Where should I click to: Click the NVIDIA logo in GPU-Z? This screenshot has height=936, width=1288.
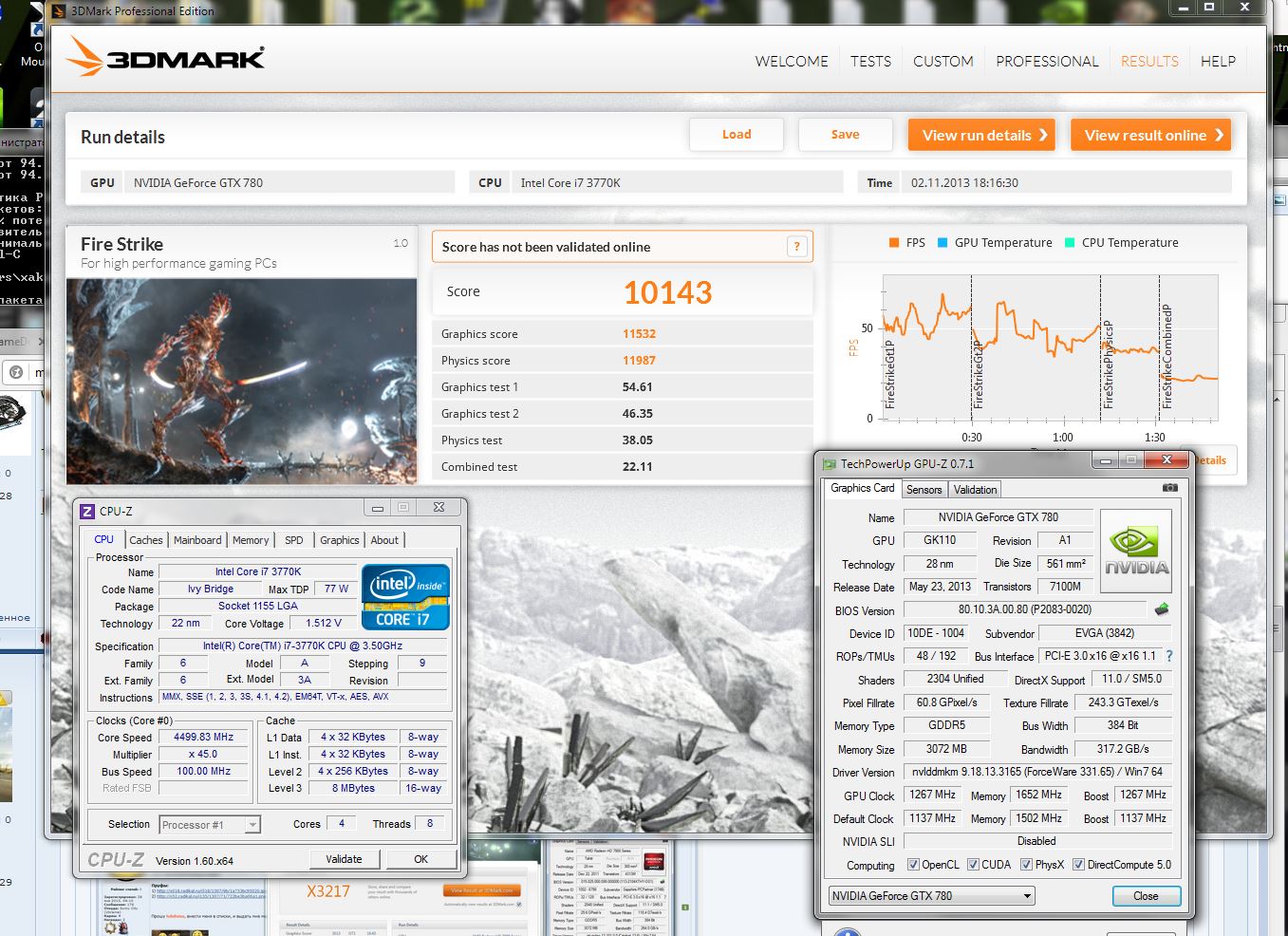click(x=1135, y=552)
